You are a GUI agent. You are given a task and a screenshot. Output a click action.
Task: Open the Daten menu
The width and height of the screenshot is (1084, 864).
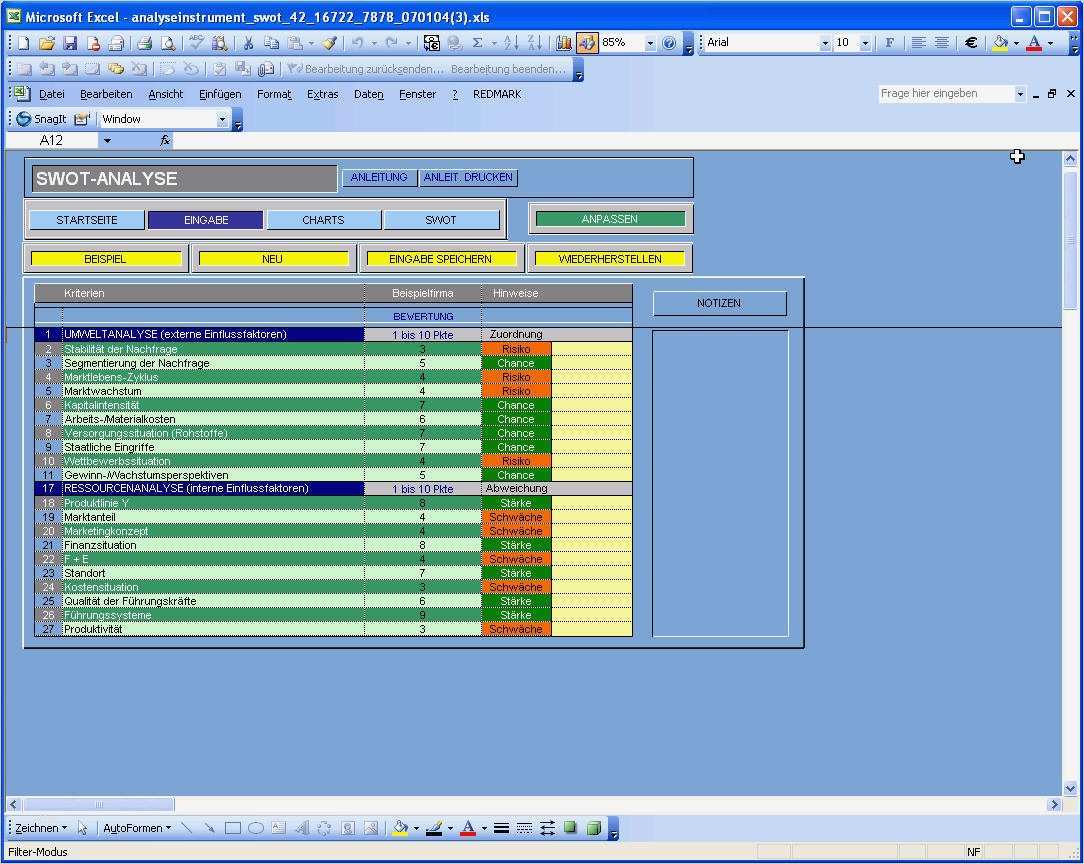pyautogui.click(x=368, y=93)
